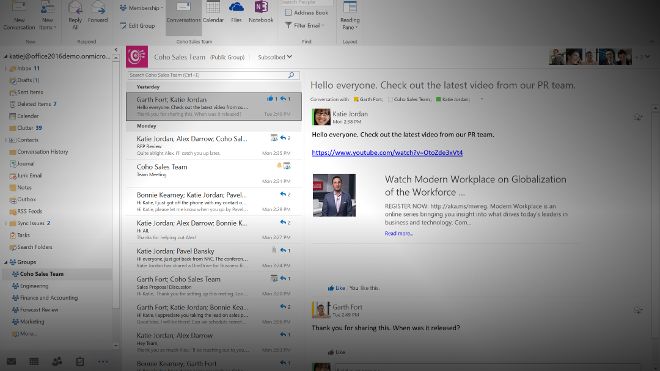Focus the Search Coho Sales Team field

(213, 75)
